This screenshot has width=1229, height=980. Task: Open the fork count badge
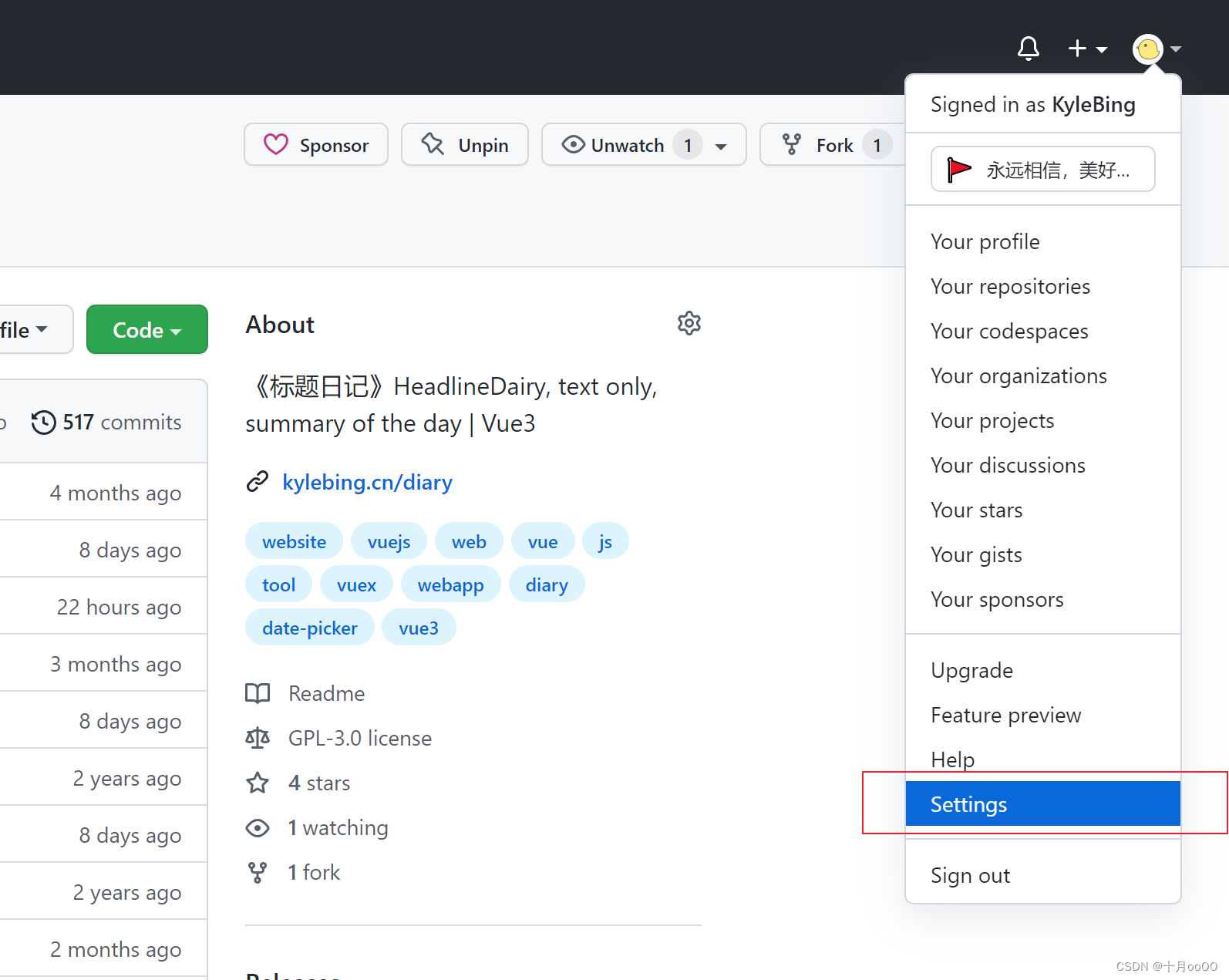tap(877, 145)
